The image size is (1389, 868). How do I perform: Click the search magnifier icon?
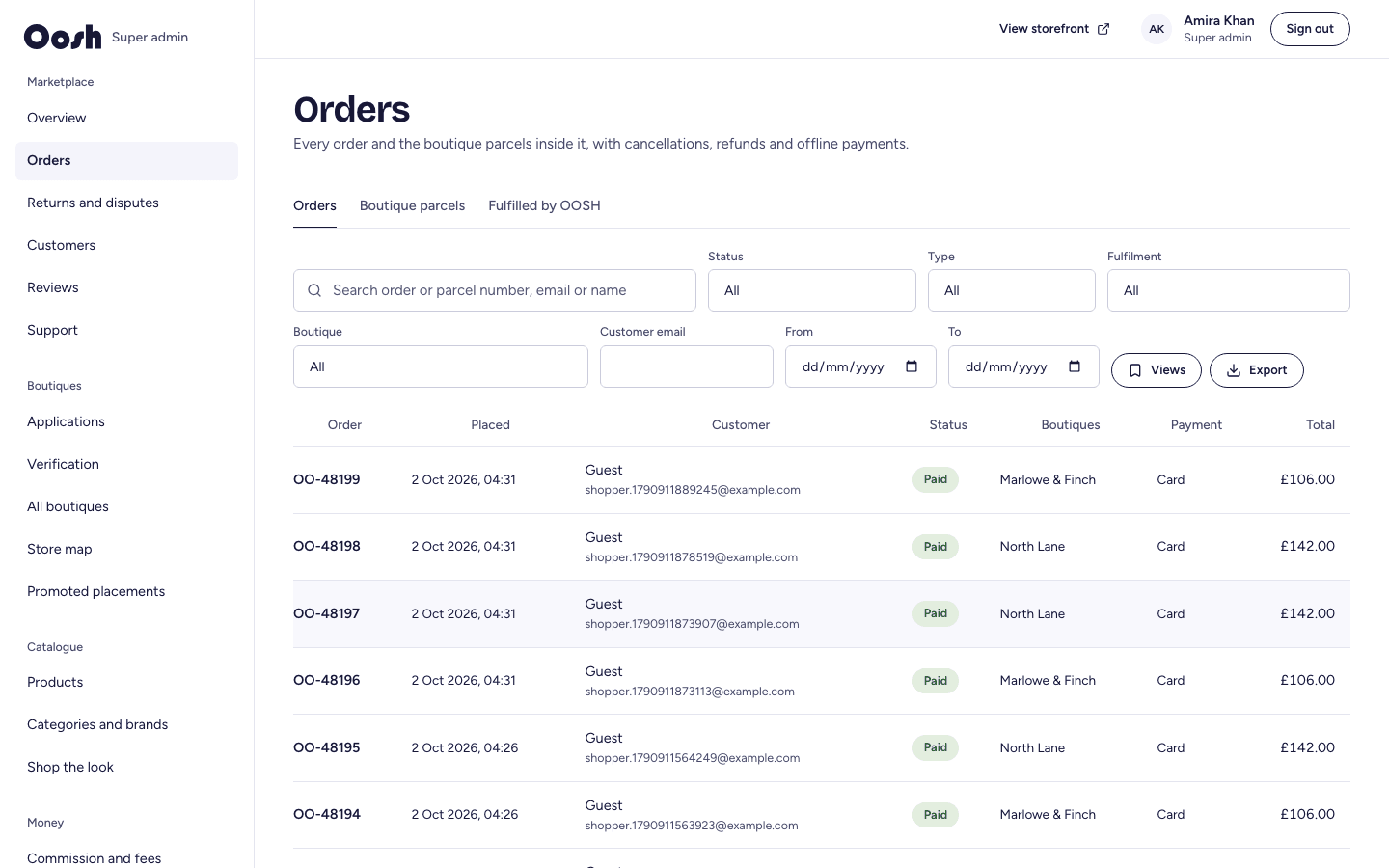coord(314,290)
